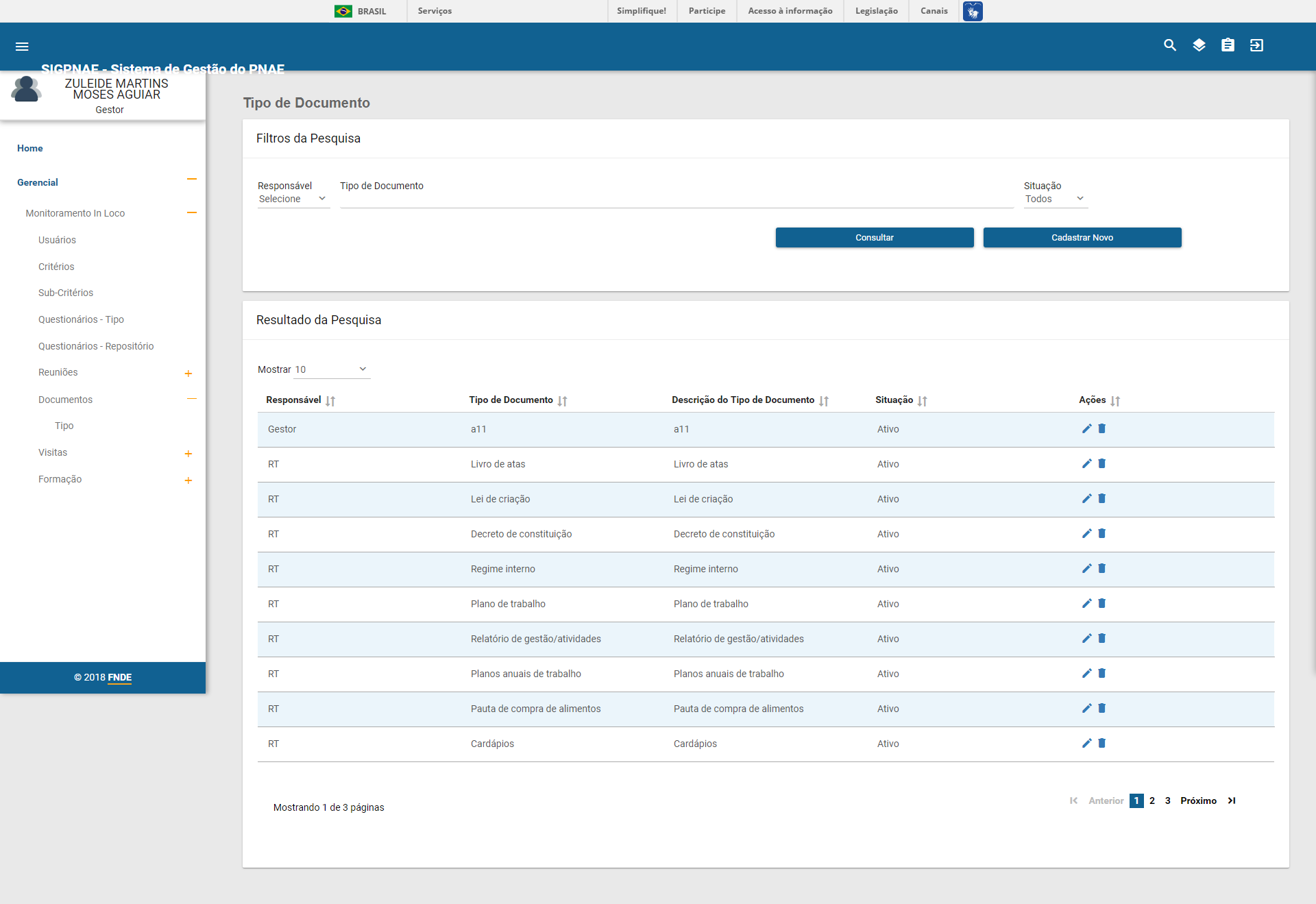1316x904 pixels.
Task: Click the Consultar button
Action: [x=874, y=238]
